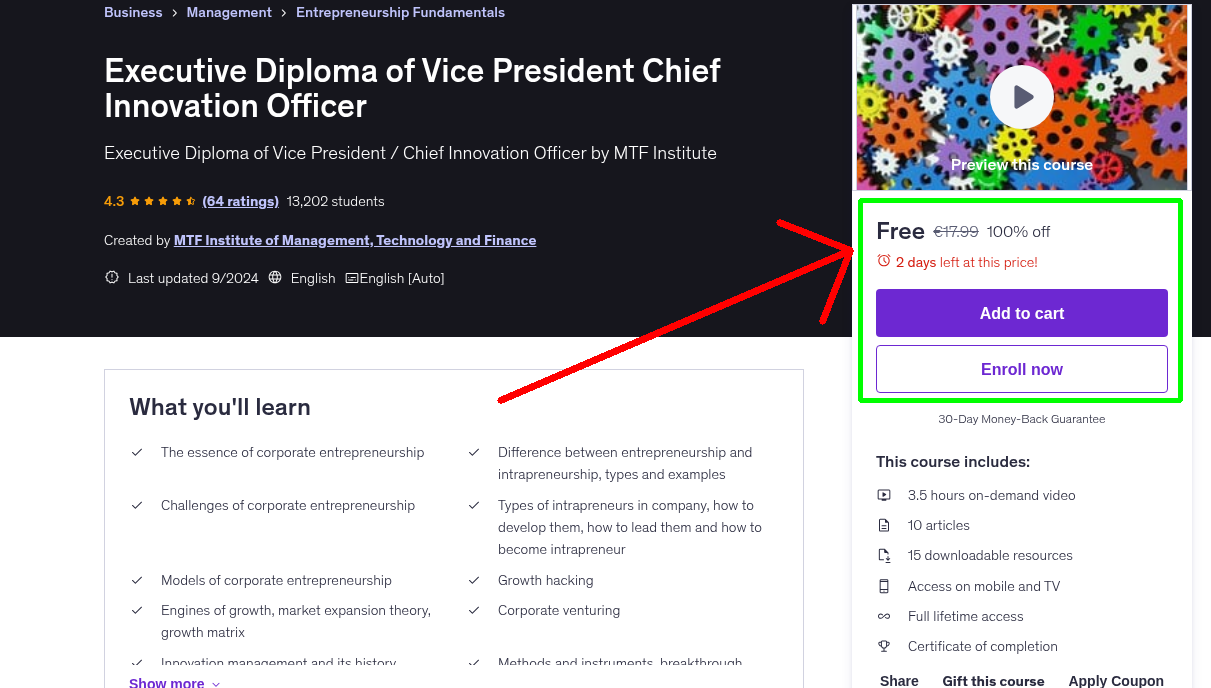Play the course preview video

(x=1021, y=96)
